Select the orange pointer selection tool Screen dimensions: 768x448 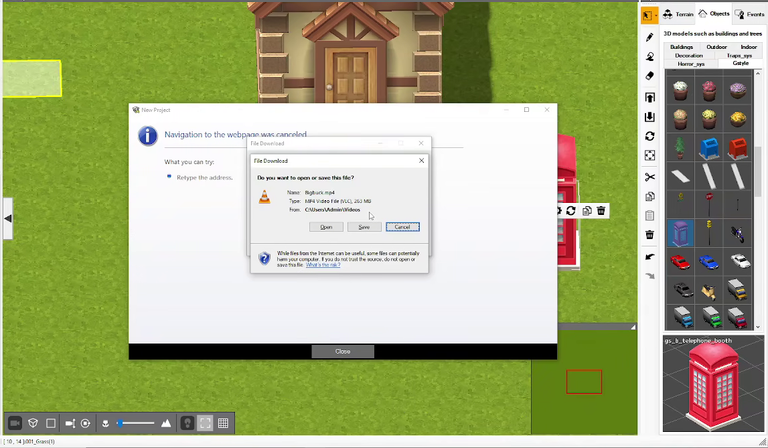pos(647,16)
